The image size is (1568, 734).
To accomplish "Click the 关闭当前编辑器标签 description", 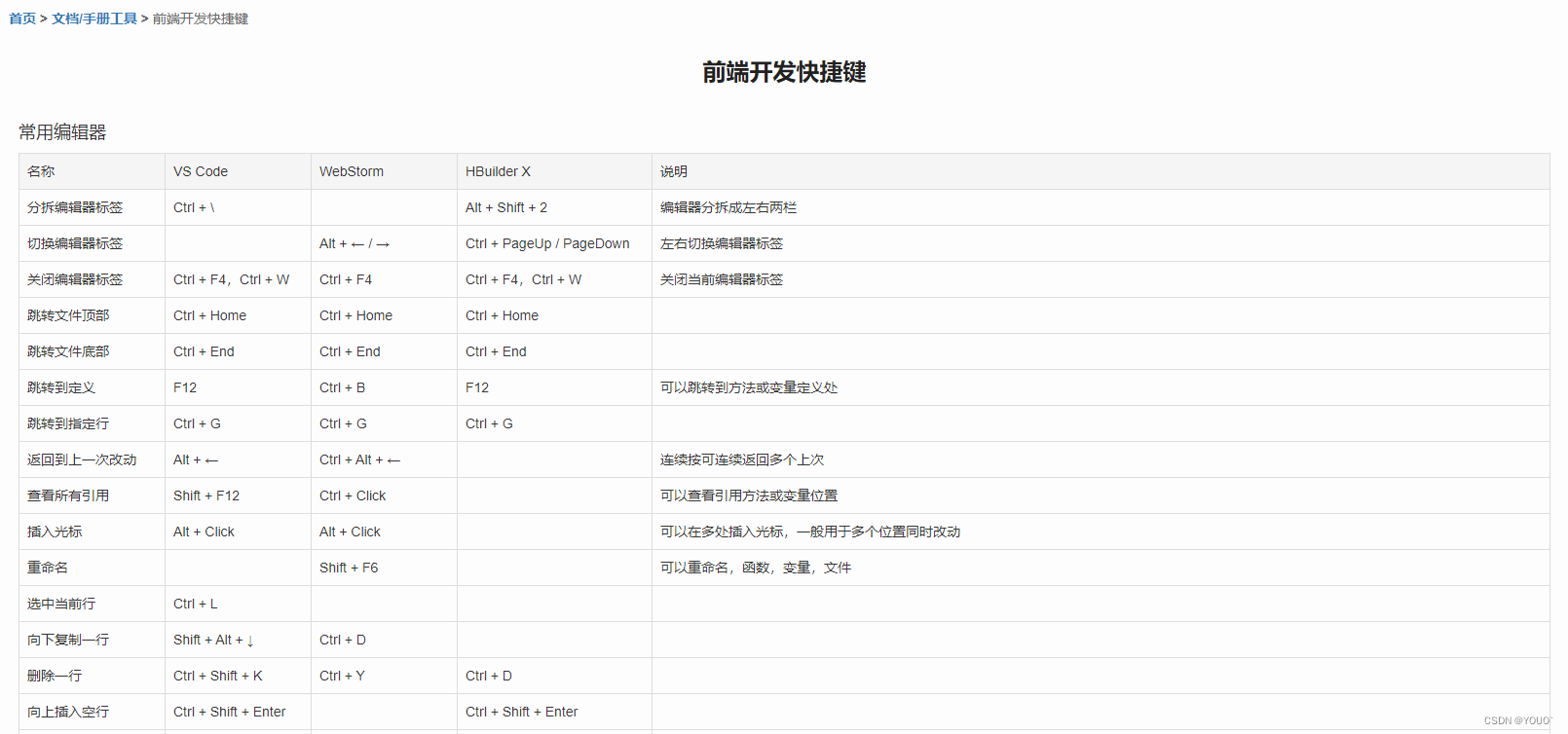I will pos(722,279).
